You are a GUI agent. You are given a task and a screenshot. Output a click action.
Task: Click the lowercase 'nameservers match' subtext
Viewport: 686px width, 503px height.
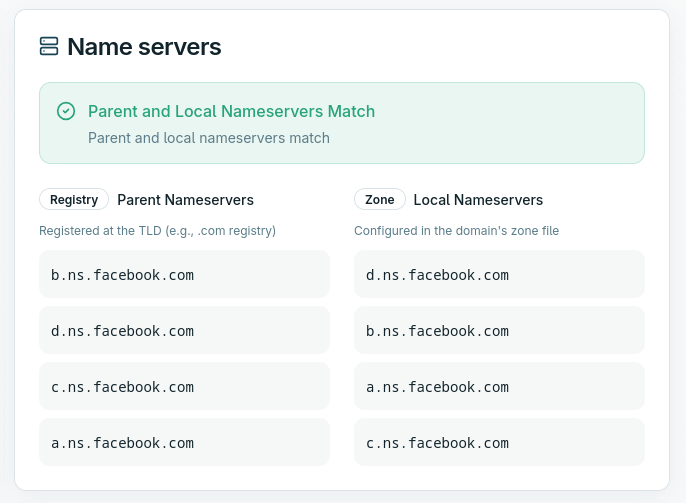click(208, 138)
